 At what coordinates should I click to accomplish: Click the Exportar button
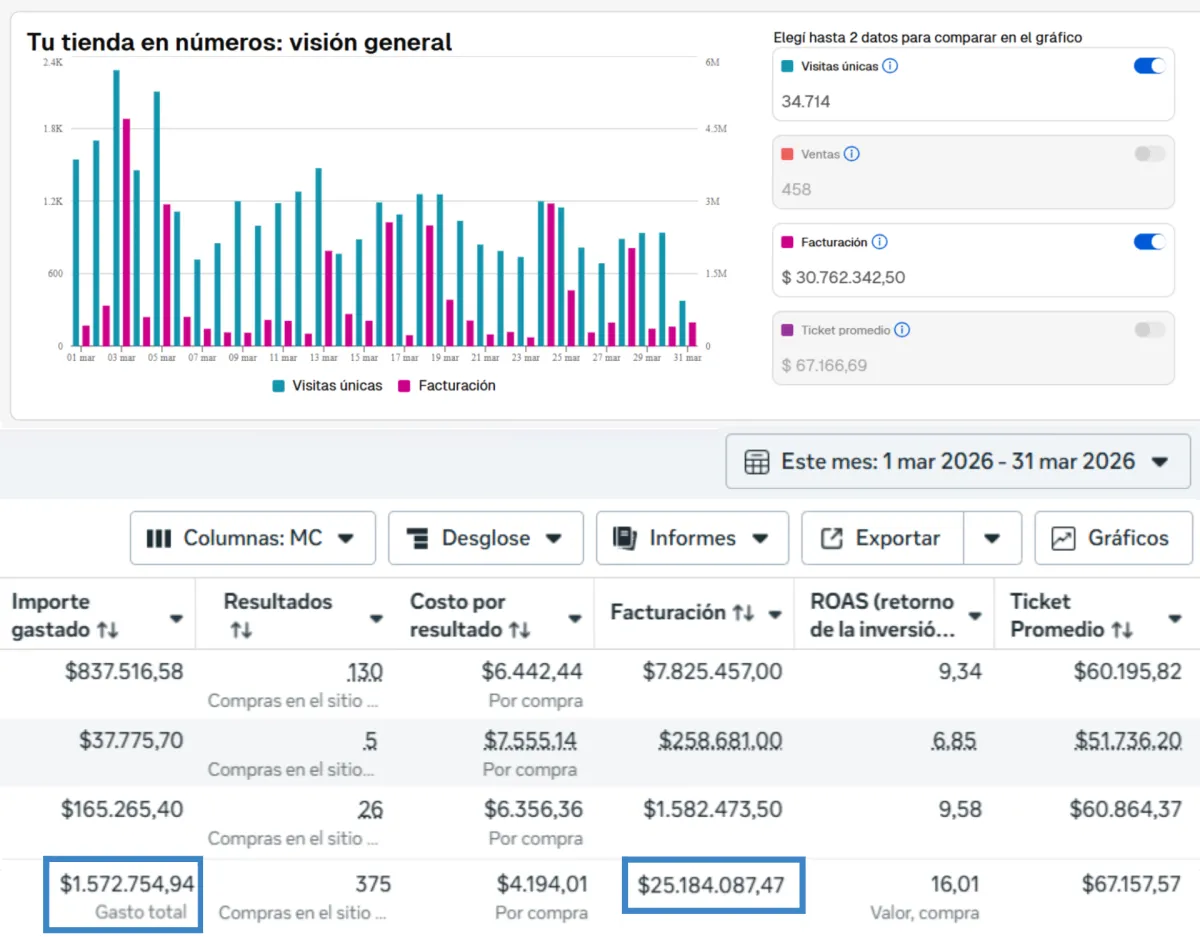pyautogui.click(x=882, y=538)
